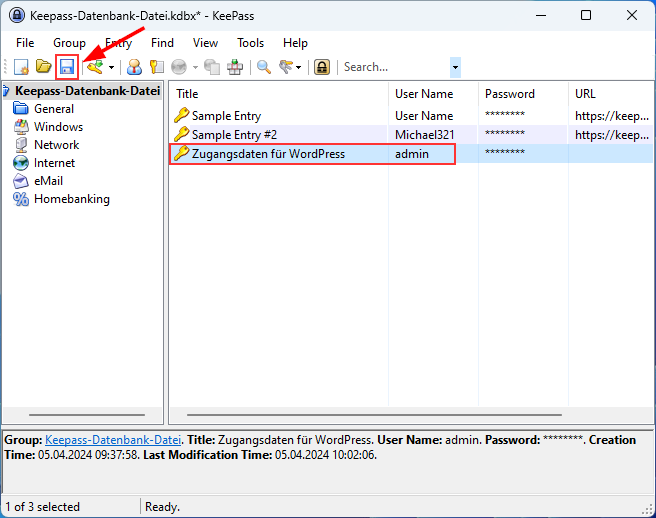Click the General folder icon
The image size is (656, 518).
tap(20, 109)
